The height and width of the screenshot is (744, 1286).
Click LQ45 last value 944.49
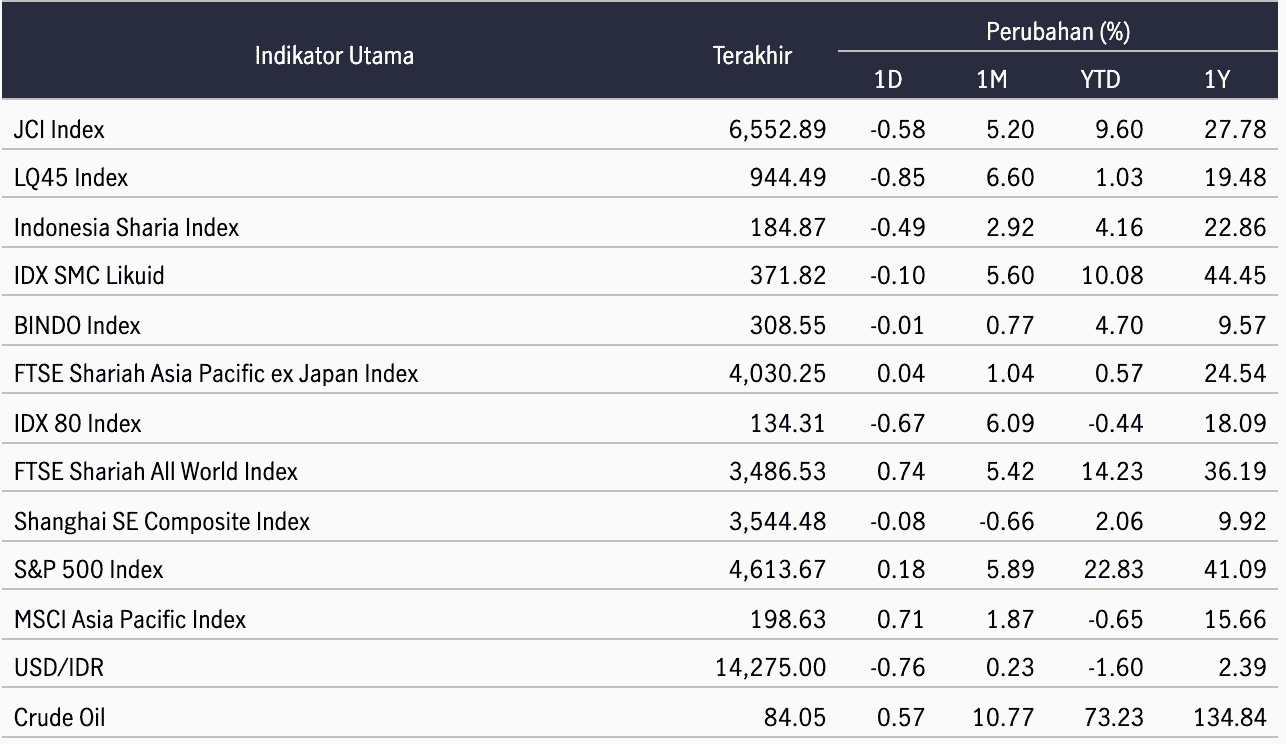788,178
